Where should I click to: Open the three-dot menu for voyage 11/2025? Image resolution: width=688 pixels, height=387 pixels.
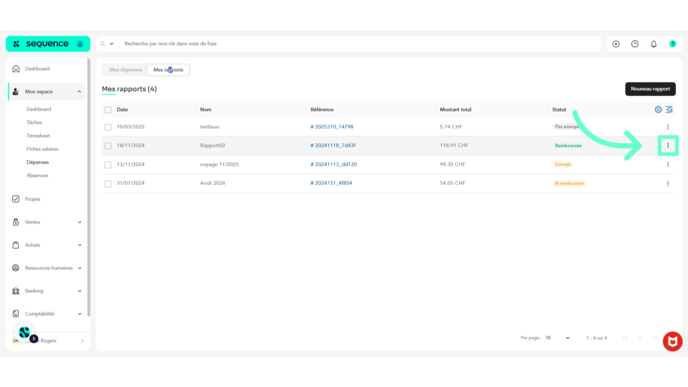(x=668, y=165)
